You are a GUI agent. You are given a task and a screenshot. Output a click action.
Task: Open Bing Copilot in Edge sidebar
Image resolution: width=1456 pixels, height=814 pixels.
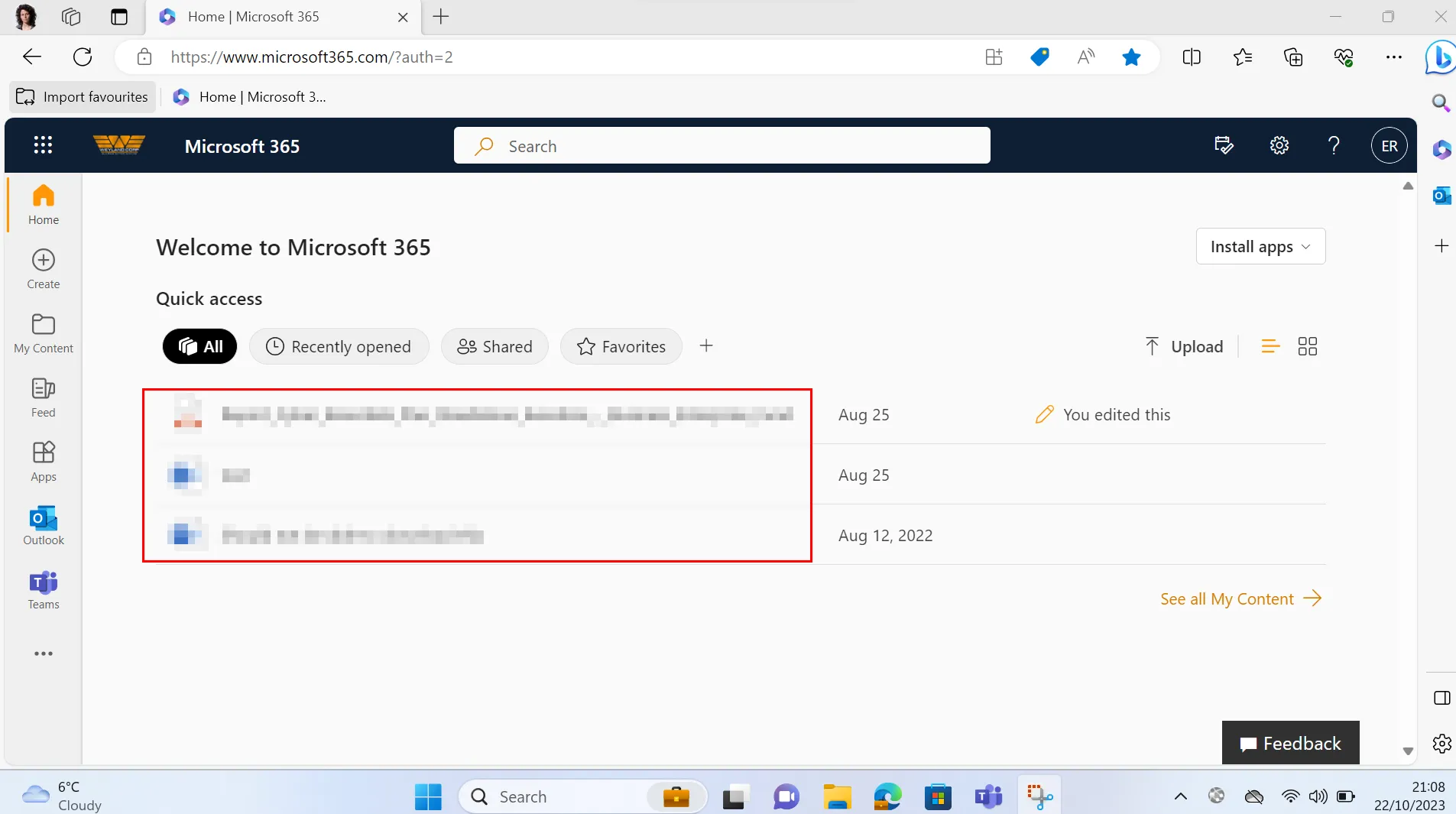tap(1441, 57)
